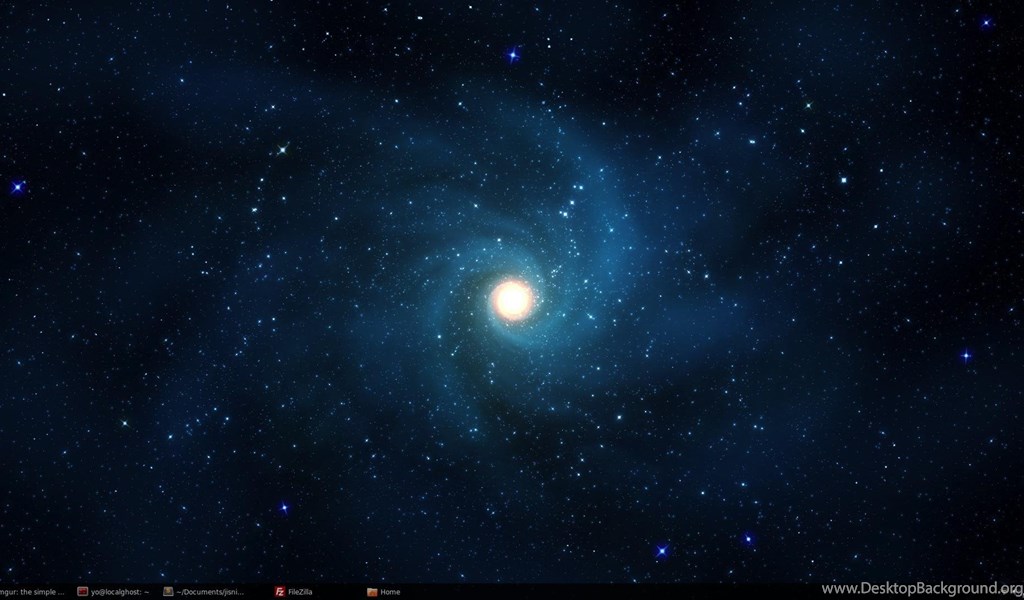Switch to the Imgur browser window entry
This screenshot has width=1024, height=600.
click(32, 592)
